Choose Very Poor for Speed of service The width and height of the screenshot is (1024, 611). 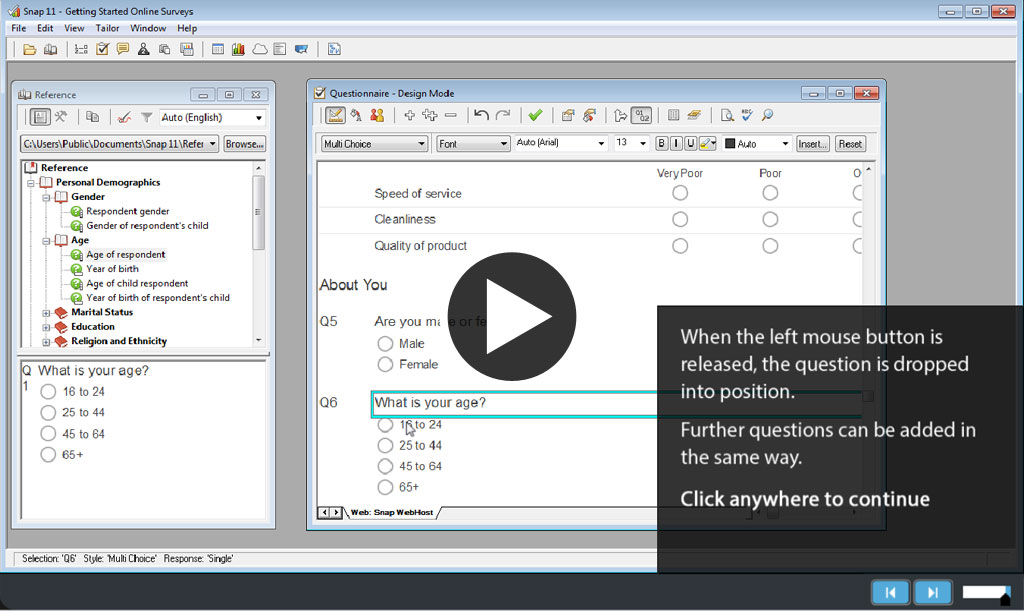point(680,193)
